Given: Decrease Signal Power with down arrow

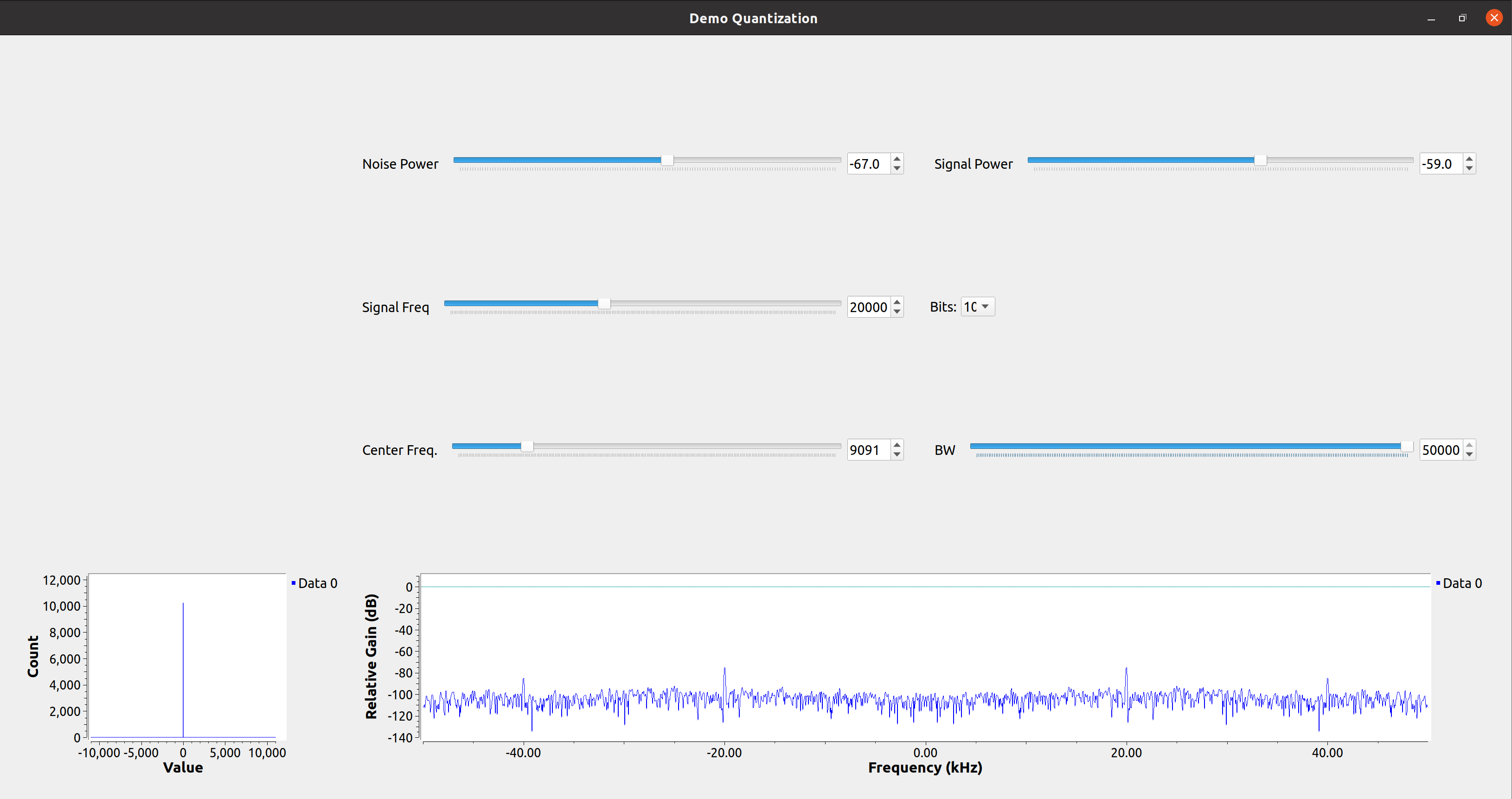Looking at the screenshot, I should coord(1469,168).
